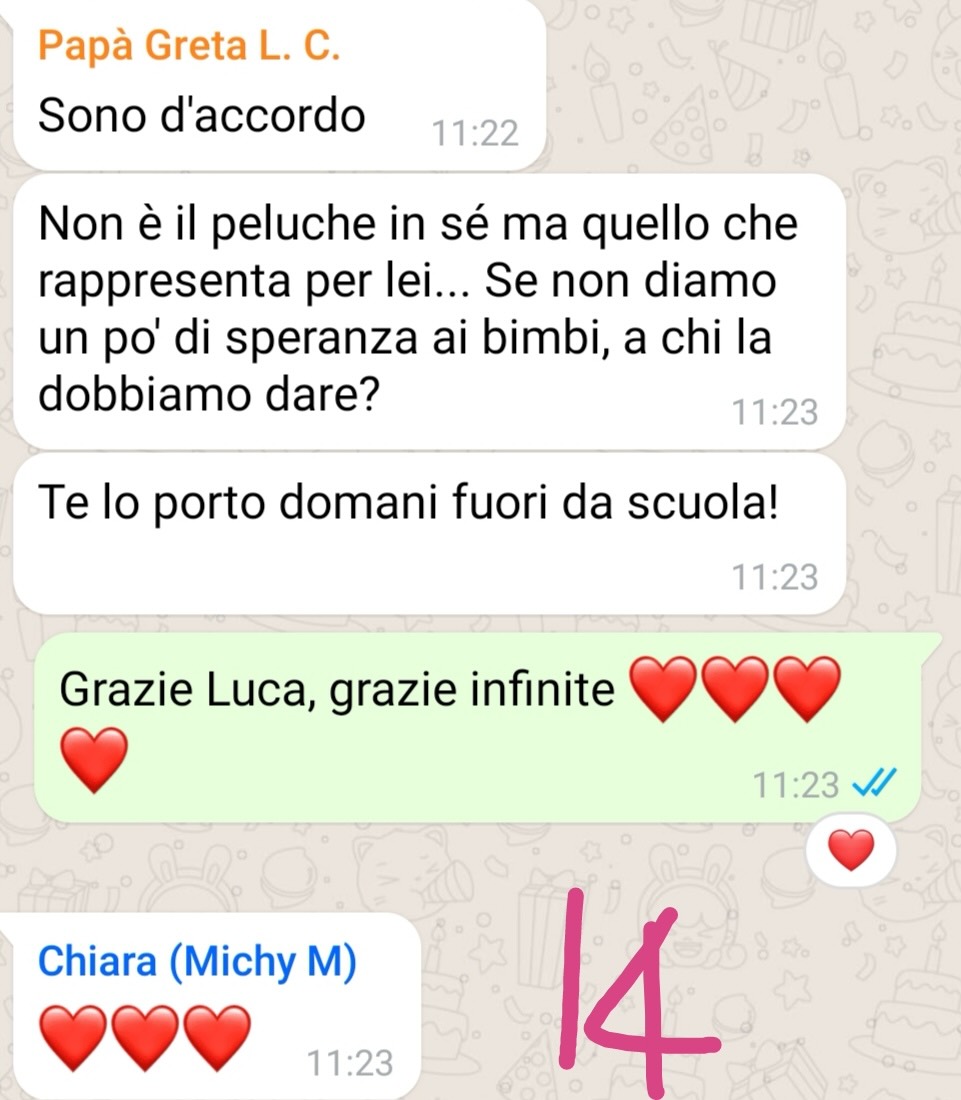Tap the first heart after 'grazie infinite'
The height and width of the screenshot is (1100, 961).
click(x=663, y=689)
